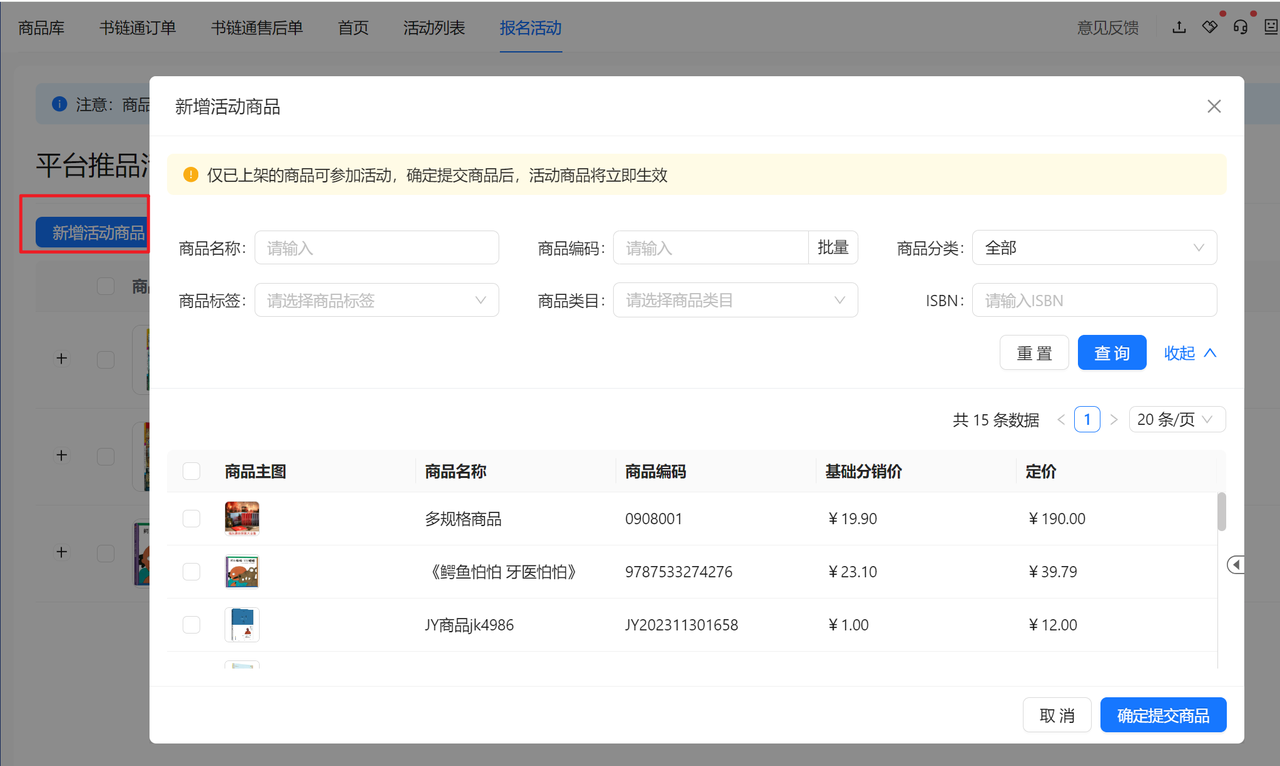Click product name JY商品jk4986
Screen dimensions: 1280x766
469,625
